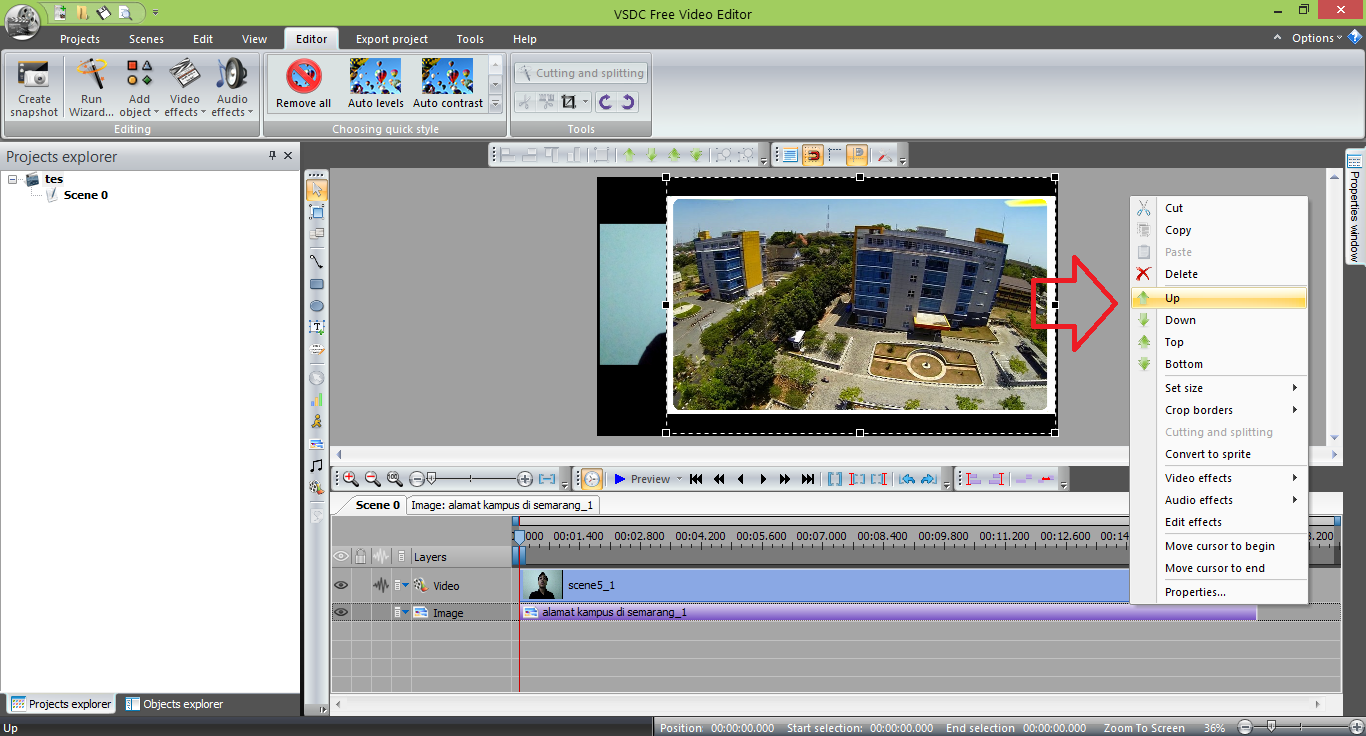Select the 'Image: alamat kampus di semarang_1' tab
The height and width of the screenshot is (736, 1366).
[x=503, y=505]
